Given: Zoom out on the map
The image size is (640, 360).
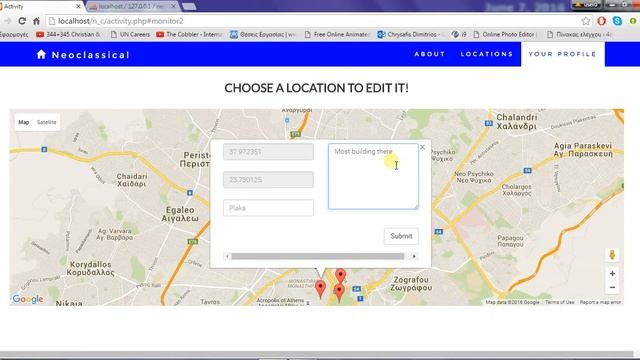Looking at the screenshot, I should click(x=612, y=287).
